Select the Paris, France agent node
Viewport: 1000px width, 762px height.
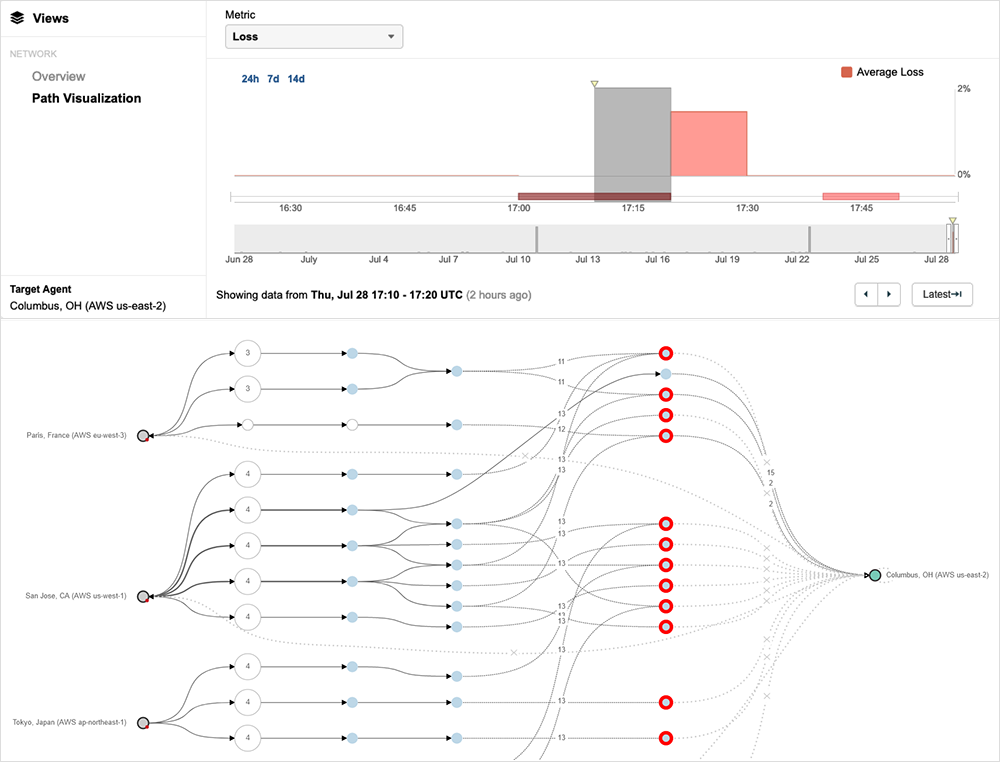[143, 435]
